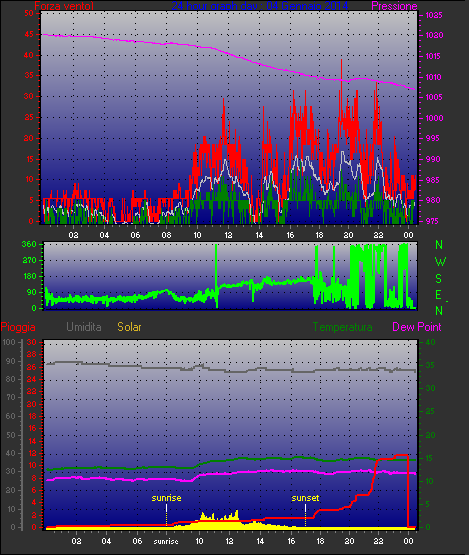Click the "S" compass letter
Image resolution: width=469 pixels, height=555 pixels.
(439, 279)
